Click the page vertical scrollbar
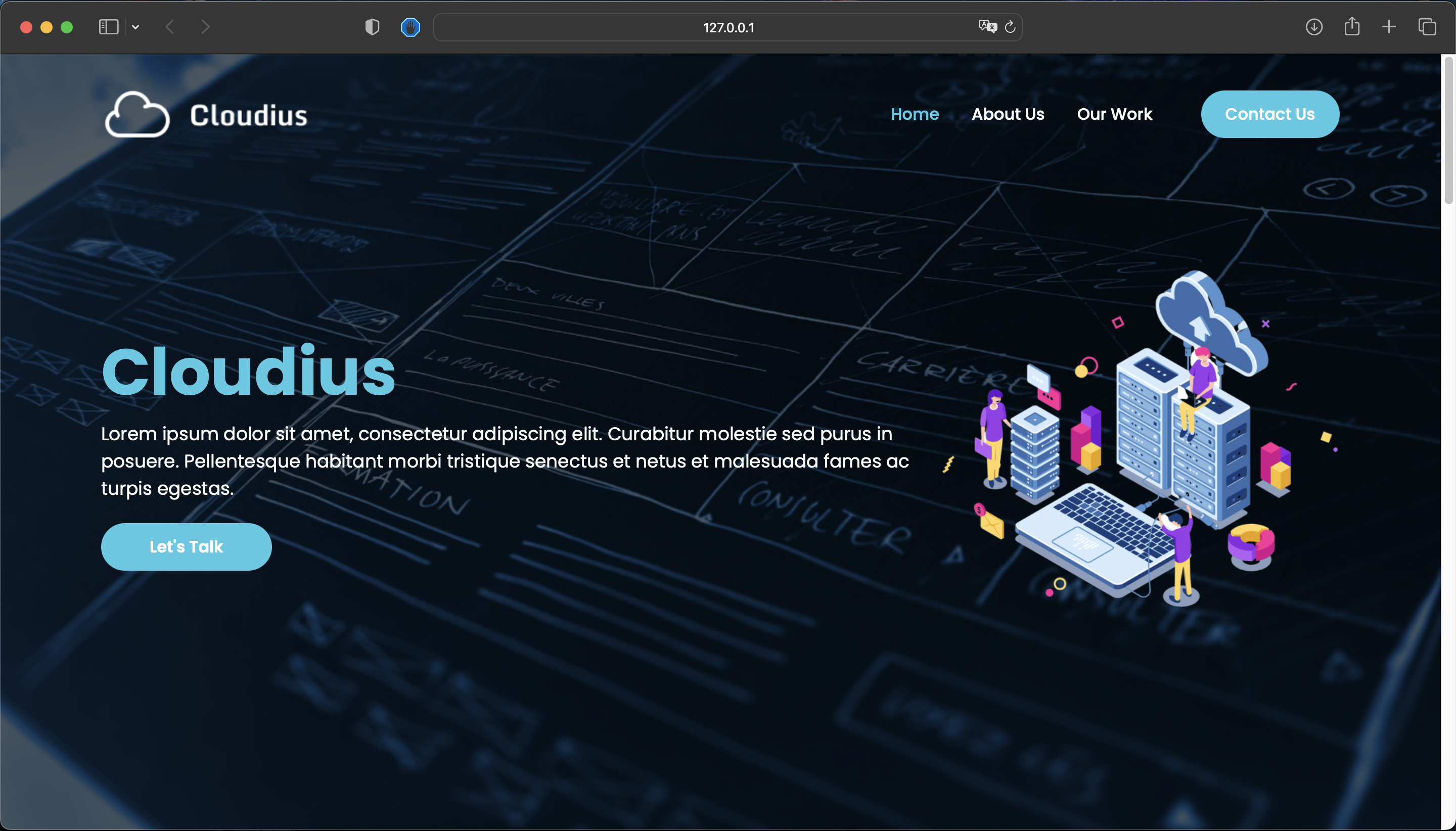Image resolution: width=1456 pixels, height=831 pixels. pos(1448,131)
